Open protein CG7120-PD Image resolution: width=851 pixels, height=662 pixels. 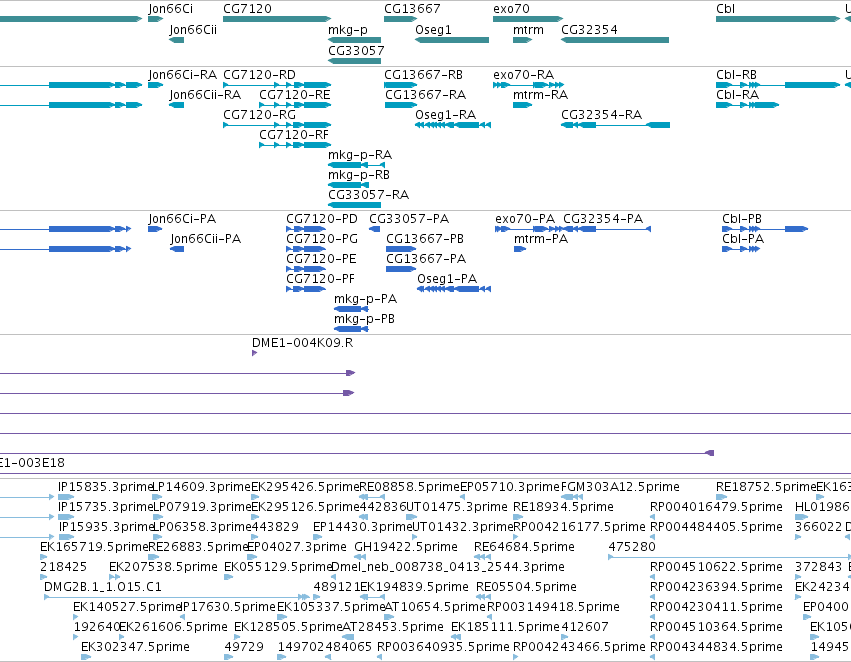(306, 229)
